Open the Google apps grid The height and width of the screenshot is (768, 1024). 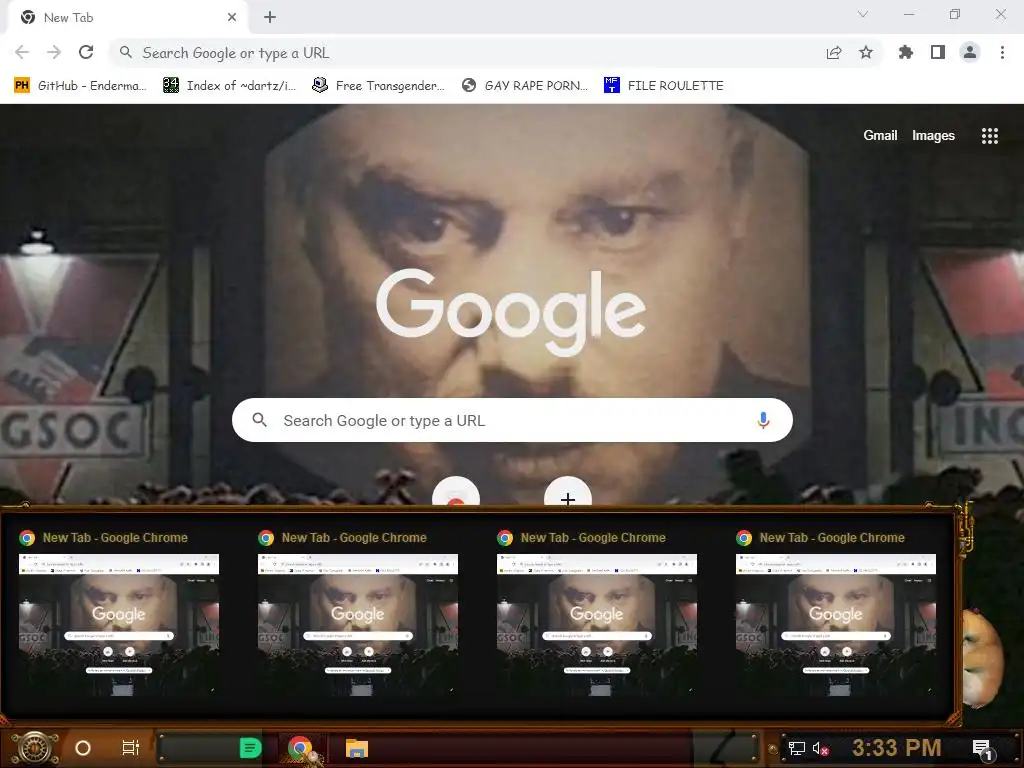[x=990, y=135]
